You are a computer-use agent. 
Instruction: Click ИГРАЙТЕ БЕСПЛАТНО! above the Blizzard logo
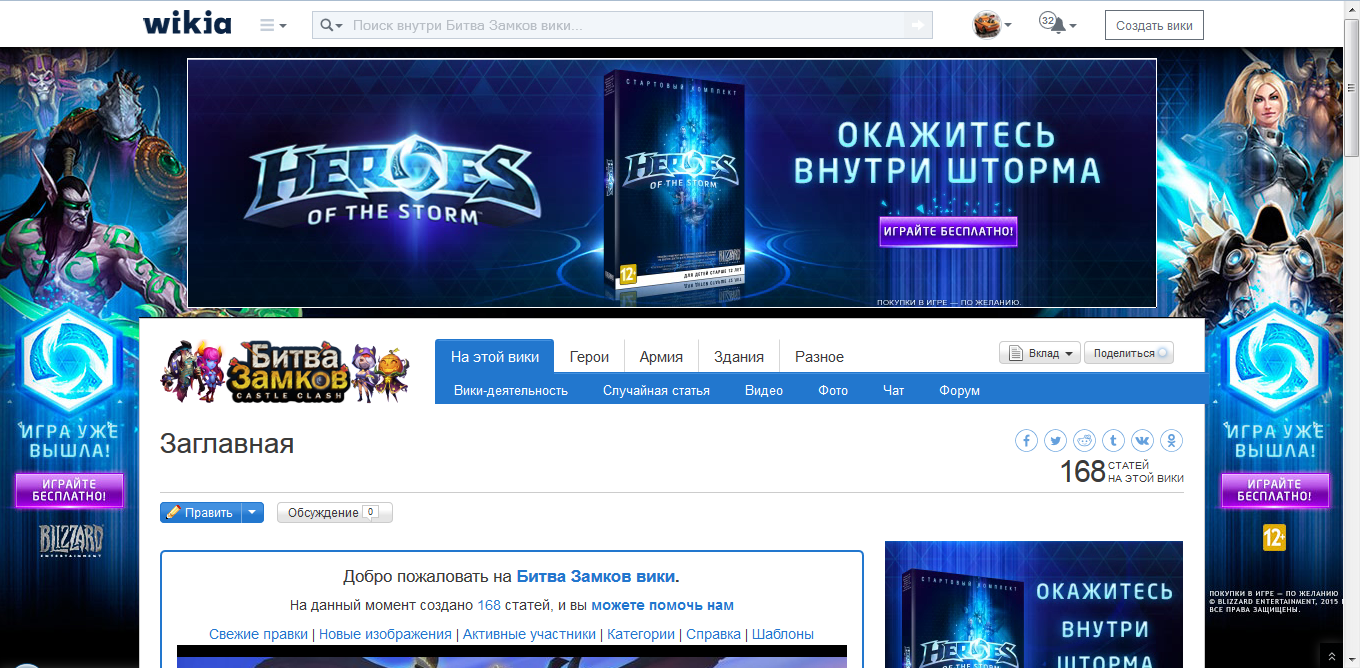tap(69, 490)
